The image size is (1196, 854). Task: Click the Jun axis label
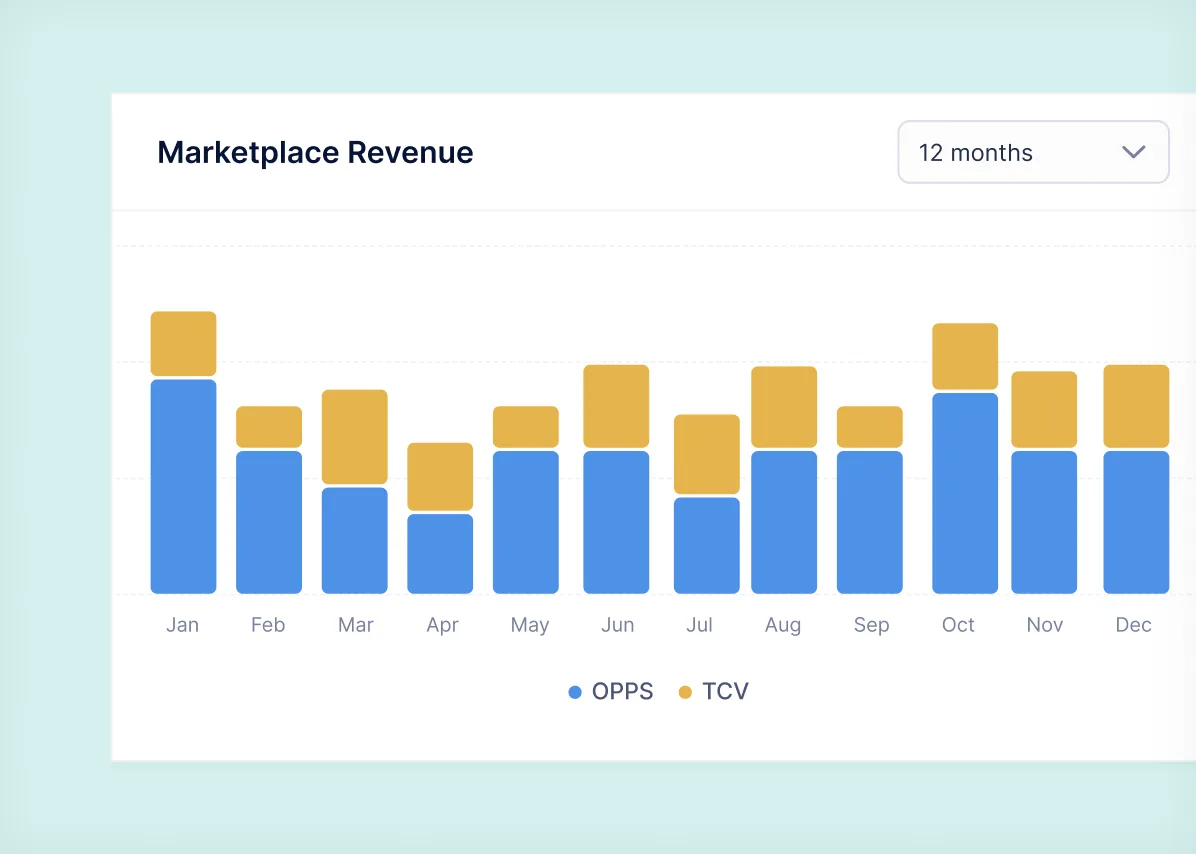[618, 625]
